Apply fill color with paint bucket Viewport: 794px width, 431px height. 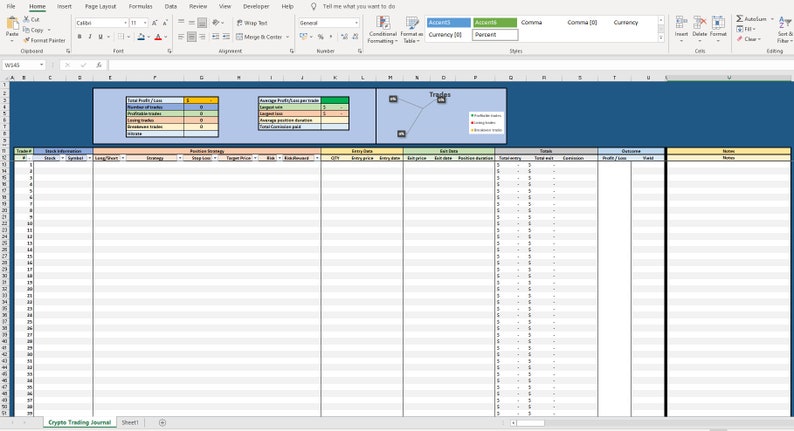(x=141, y=36)
